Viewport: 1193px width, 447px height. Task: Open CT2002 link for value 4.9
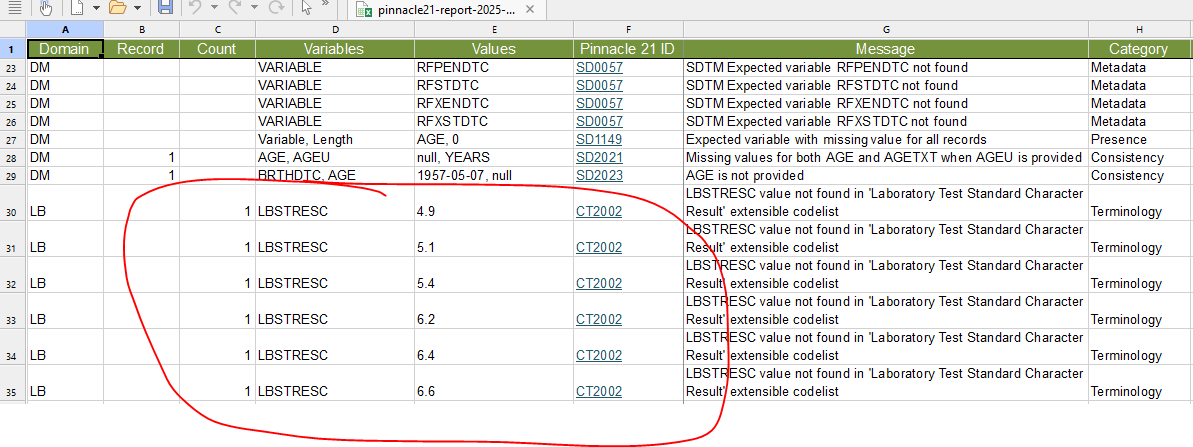tap(599, 212)
